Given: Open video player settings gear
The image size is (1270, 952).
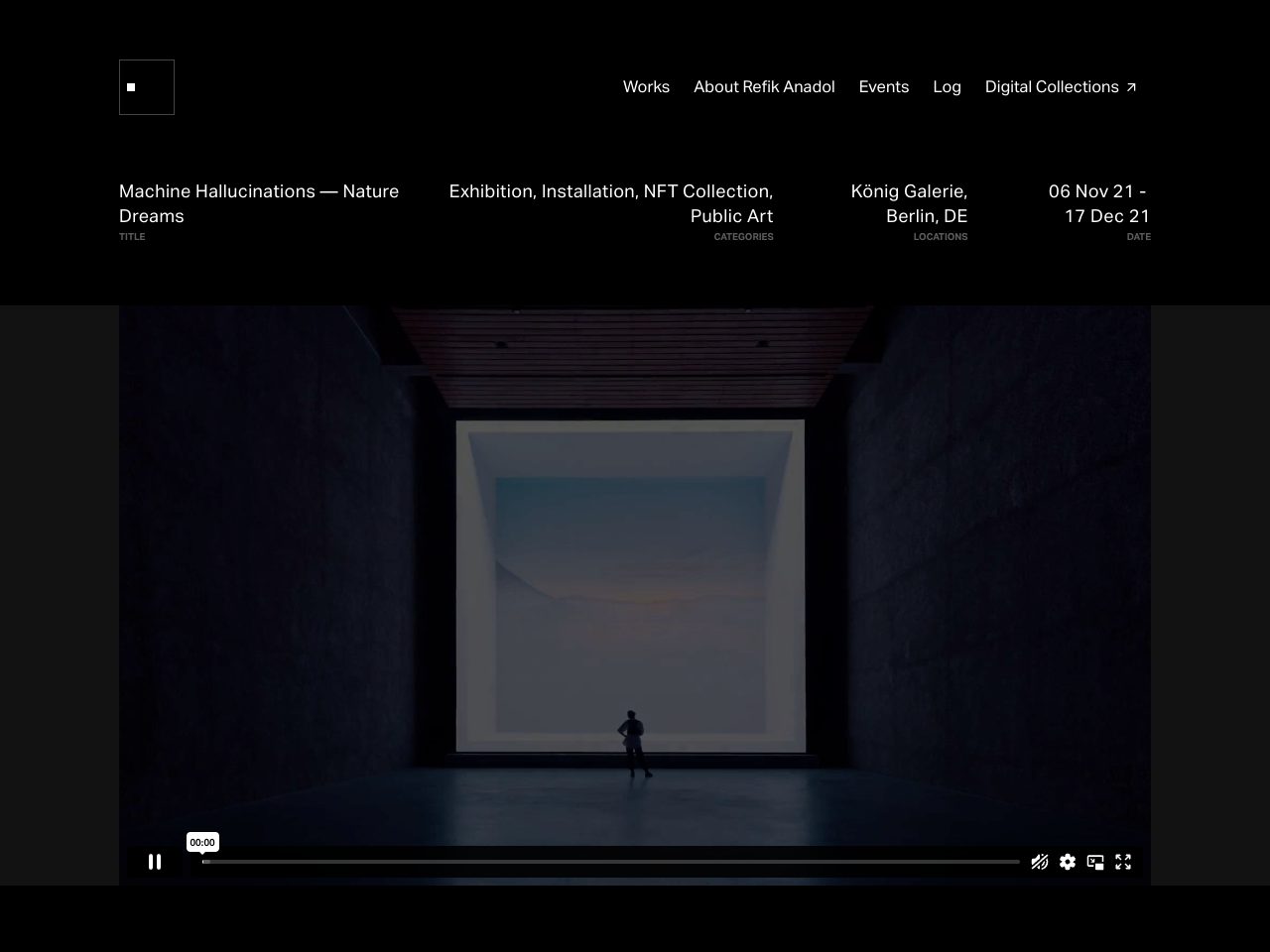Looking at the screenshot, I should tap(1068, 862).
